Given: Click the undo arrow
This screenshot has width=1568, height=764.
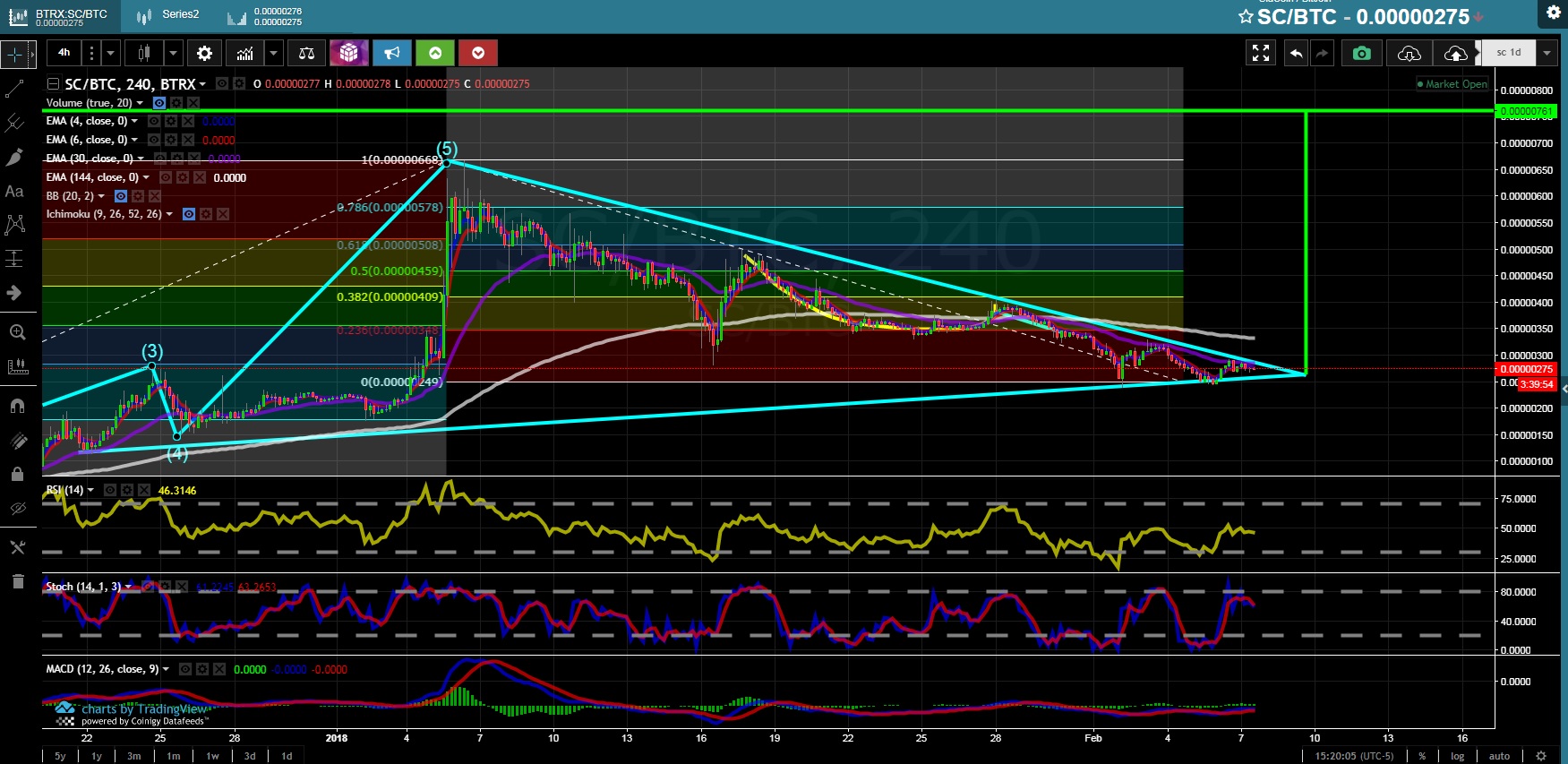Looking at the screenshot, I should coord(1296,53).
